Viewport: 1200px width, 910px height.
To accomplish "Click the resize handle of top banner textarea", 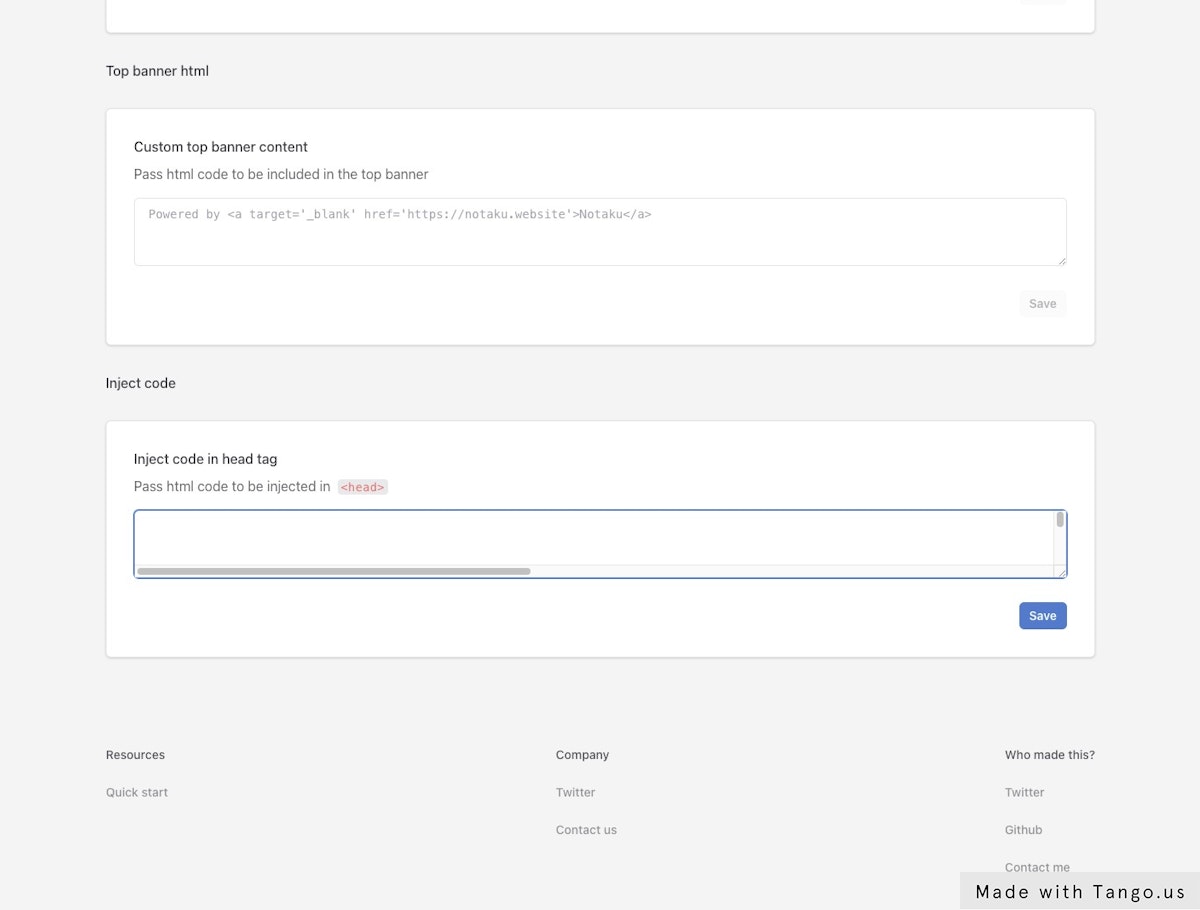I will pos(1061,260).
